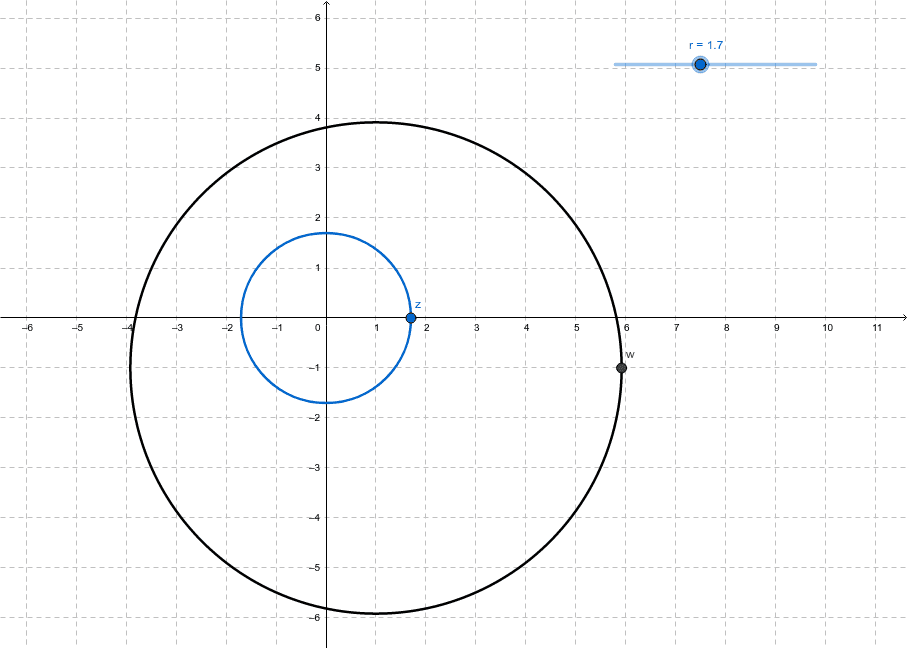Click the y-axis tick label 3
This screenshot has height=650, width=909.
point(318,168)
